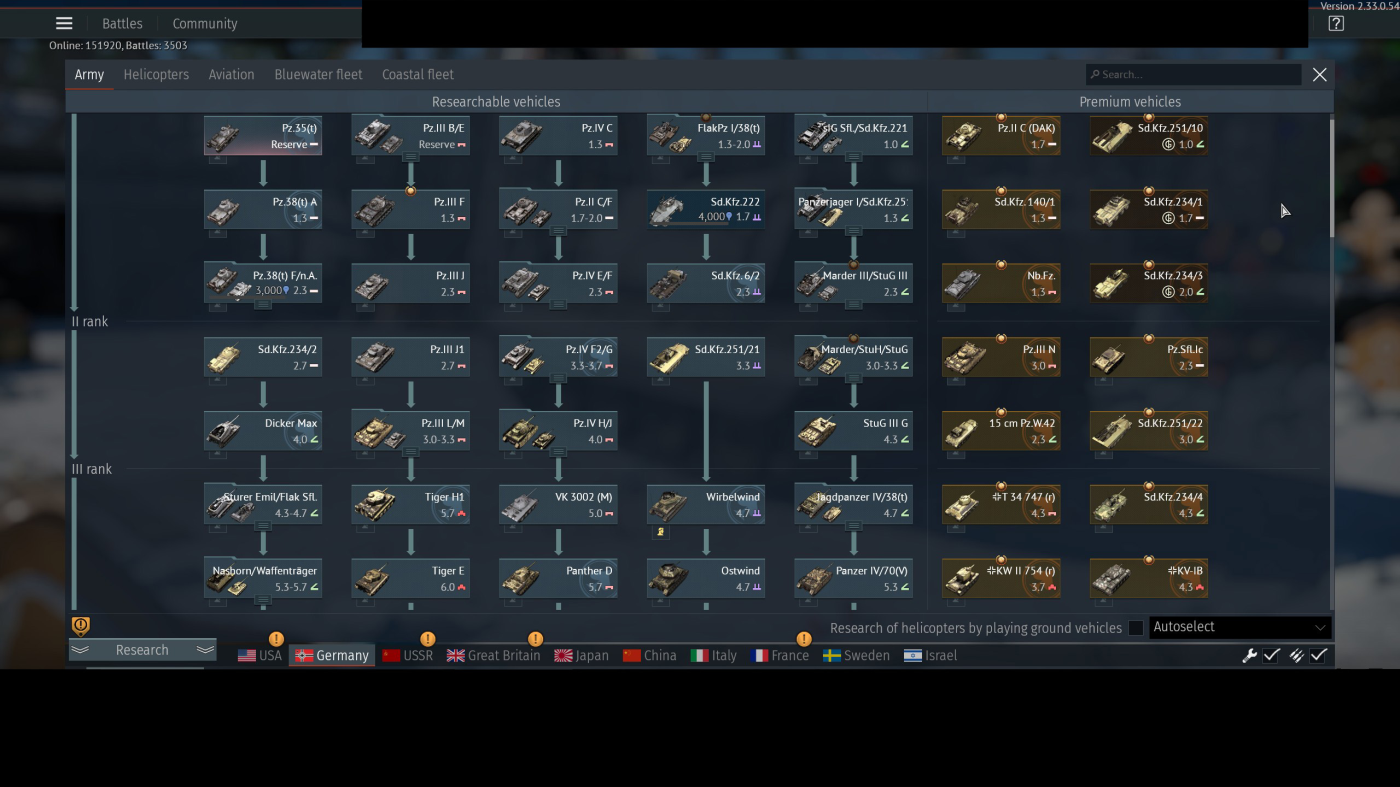The image size is (1400, 787).
Task: Focus the vehicle Search field
Action: [1194, 75]
